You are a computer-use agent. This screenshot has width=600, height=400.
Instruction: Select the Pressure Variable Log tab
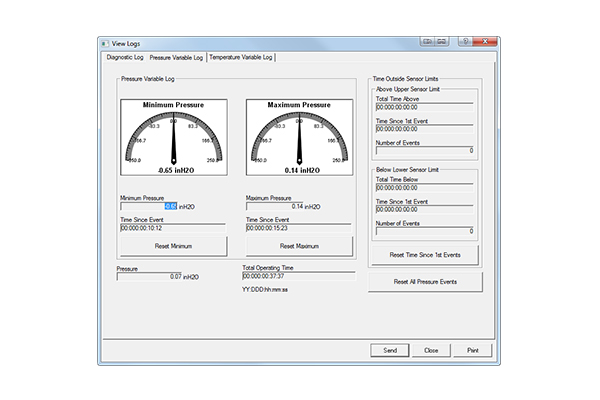[x=176, y=57]
